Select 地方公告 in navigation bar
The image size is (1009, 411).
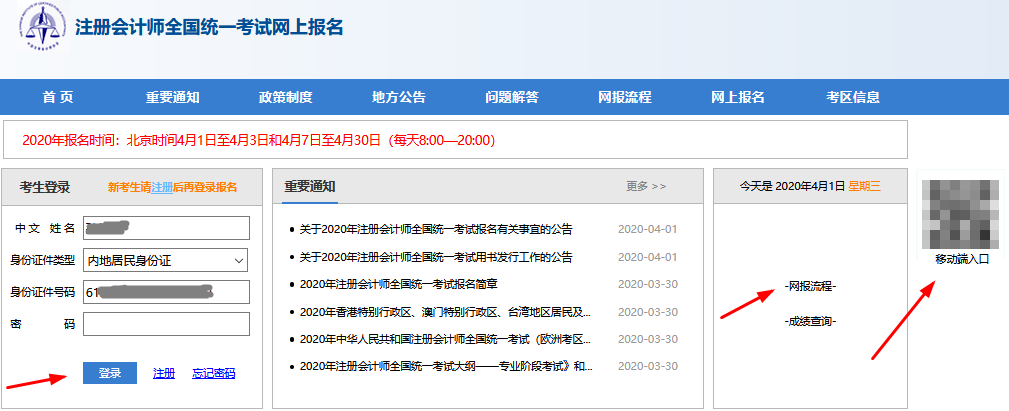[398, 97]
